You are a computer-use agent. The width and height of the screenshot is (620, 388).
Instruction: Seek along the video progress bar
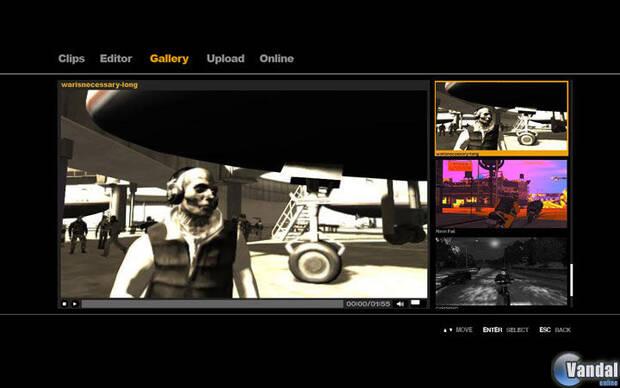tap(212, 304)
